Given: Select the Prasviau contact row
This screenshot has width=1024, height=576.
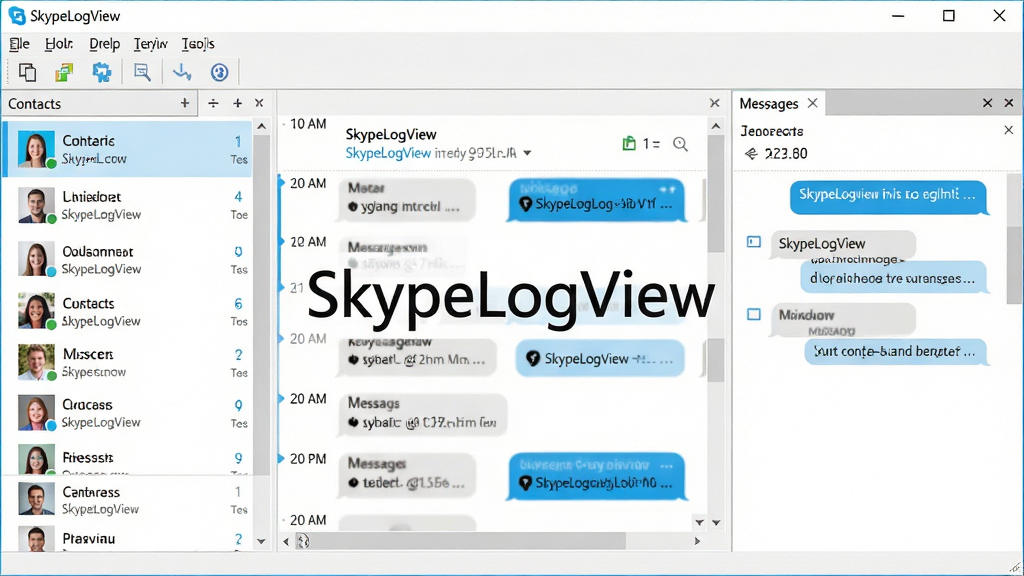Looking at the screenshot, I should pyautogui.click(x=129, y=539).
